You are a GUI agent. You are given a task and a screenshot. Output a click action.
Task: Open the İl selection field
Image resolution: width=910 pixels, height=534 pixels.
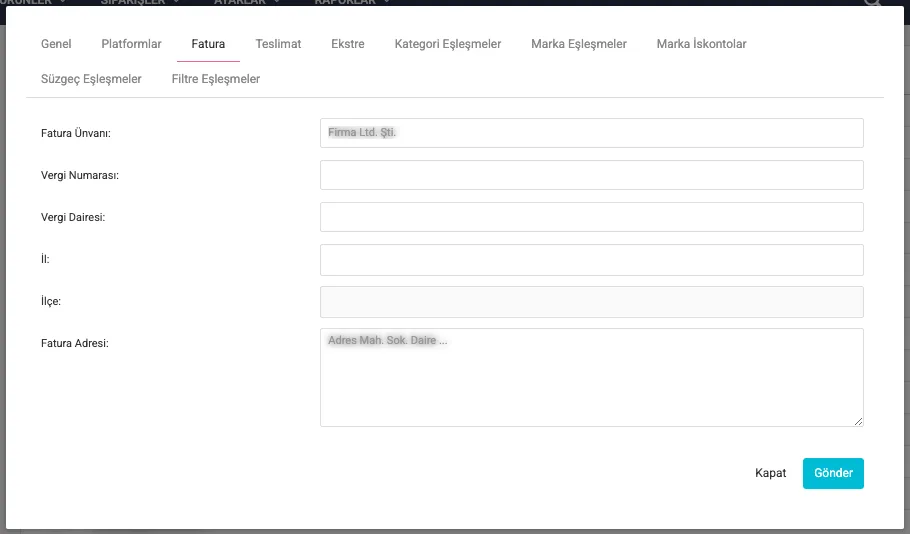591,260
